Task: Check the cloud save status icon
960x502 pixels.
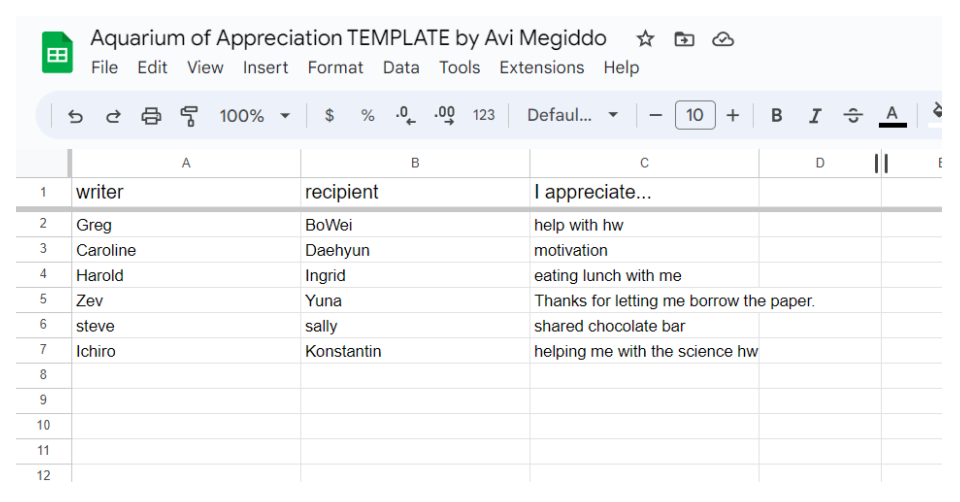Action: coord(723,39)
